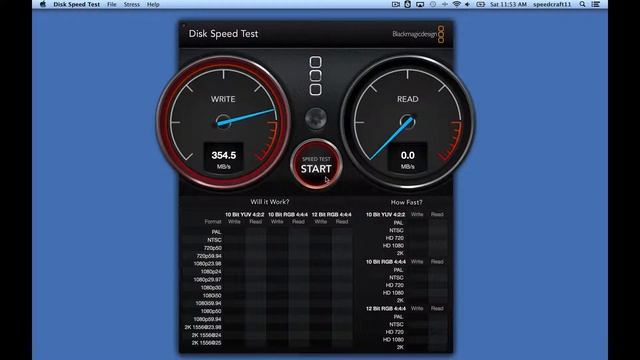
Task: Click the Speed Test START button
Action: pos(316,164)
